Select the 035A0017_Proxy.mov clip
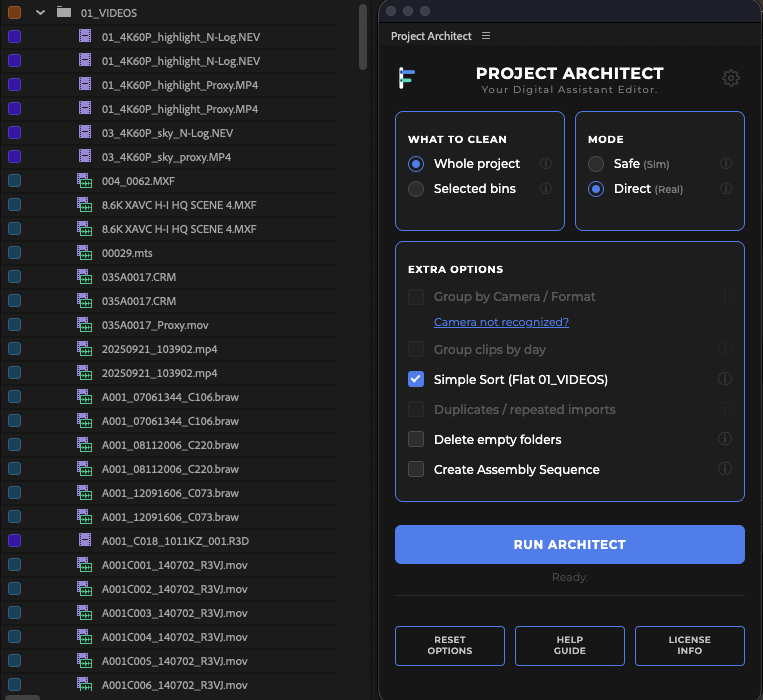 pyautogui.click(x=155, y=325)
